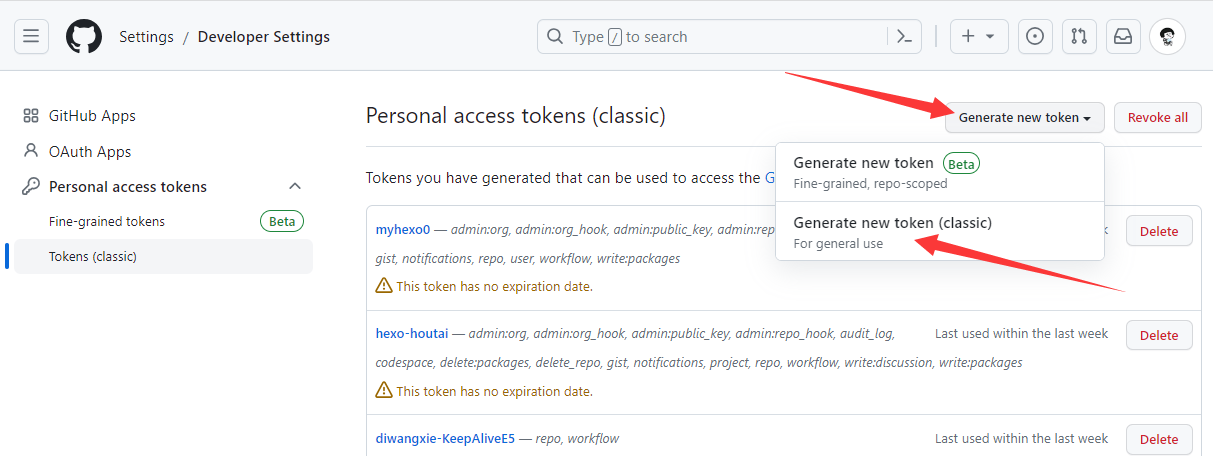Open the command palette icon
Viewport: 1213px width, 456px height.
[904, 37]
